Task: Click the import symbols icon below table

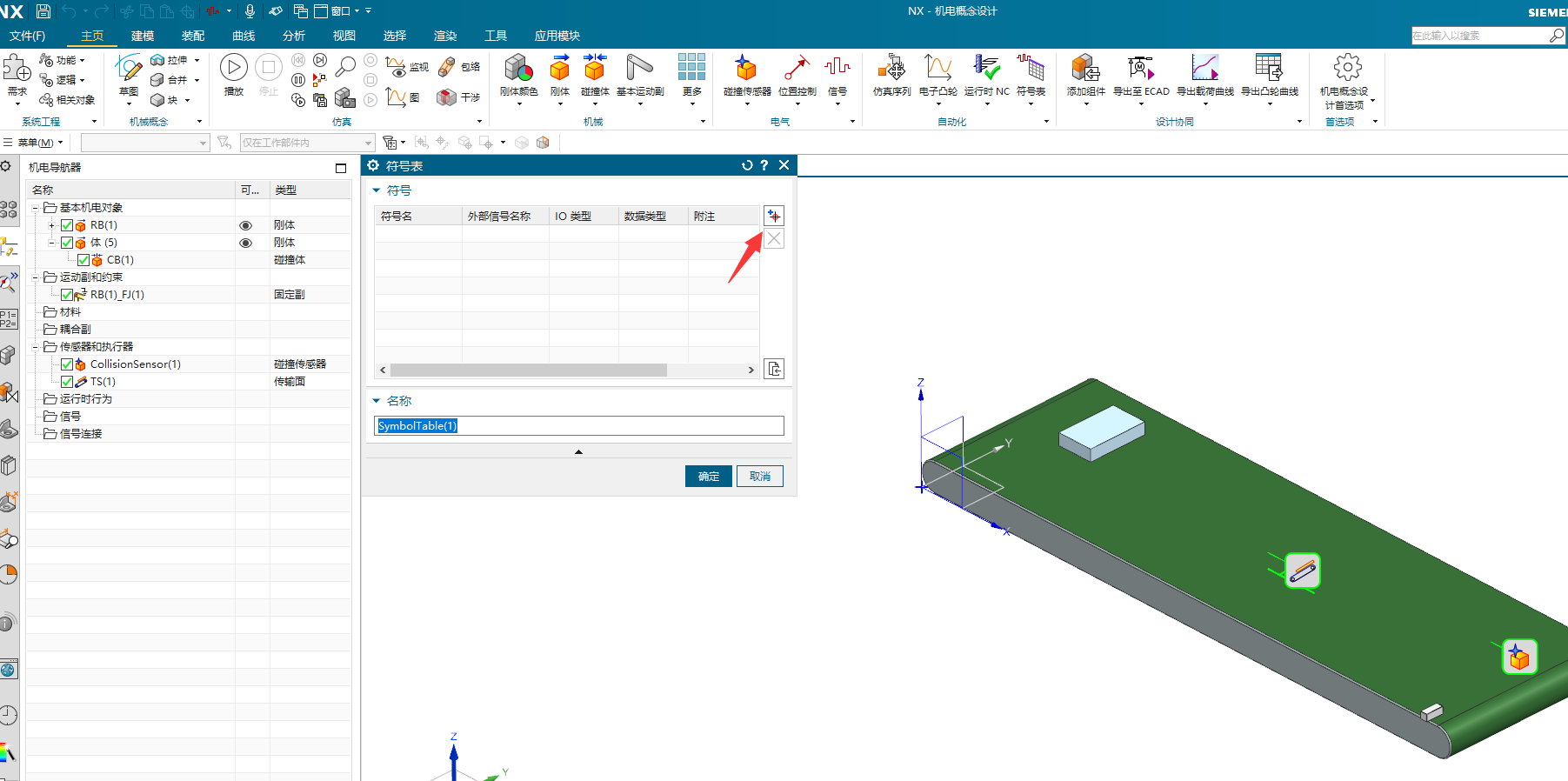Action: click(x=774, y=369)
